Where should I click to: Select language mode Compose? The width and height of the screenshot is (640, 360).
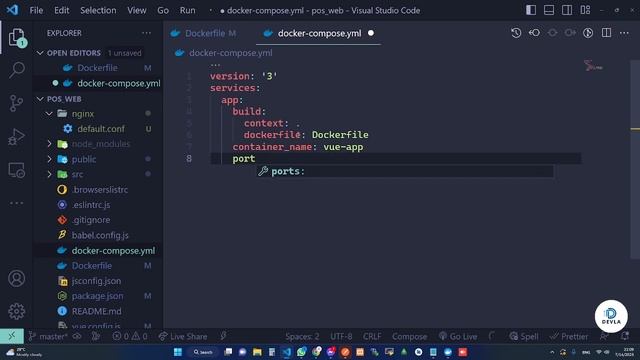[409, 336]
